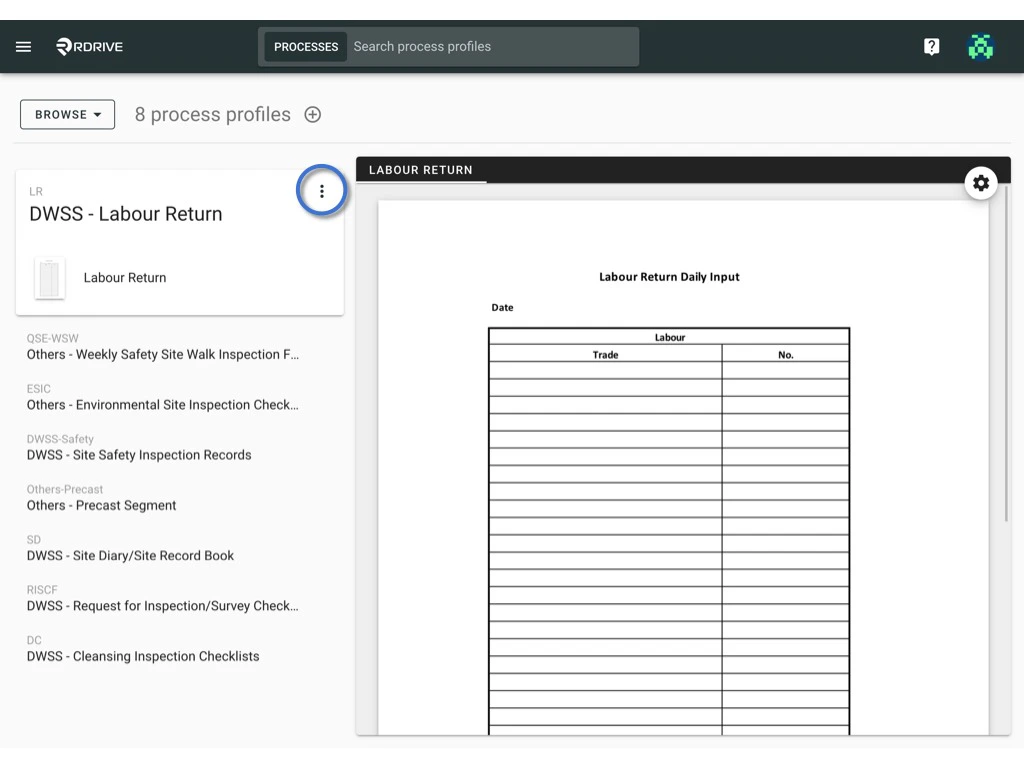Click the PROCESSES chip in the search bar
The image size is (1024, 768).
[x=305, y=46]
